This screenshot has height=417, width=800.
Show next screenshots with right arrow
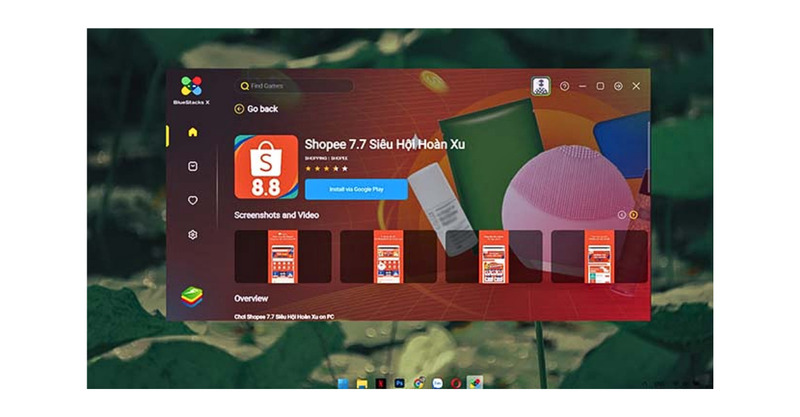click(633, 215)
